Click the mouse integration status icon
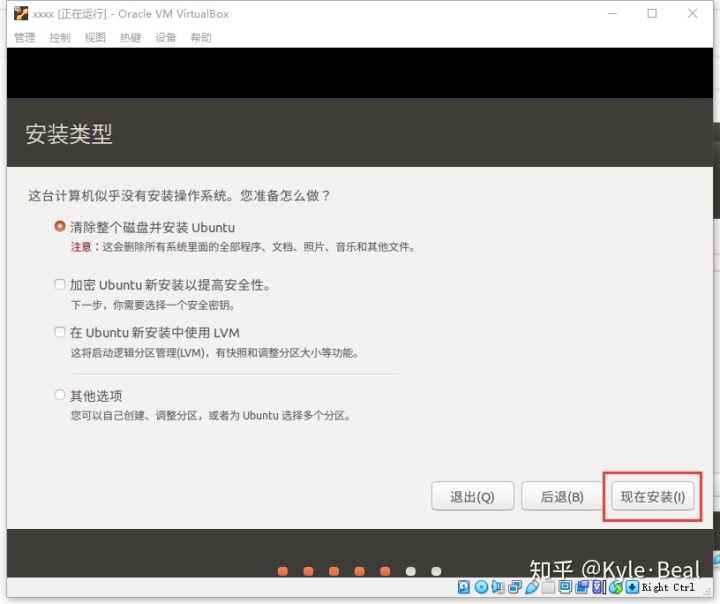Screen dimensions: 720x604 (x=616, y=587)
